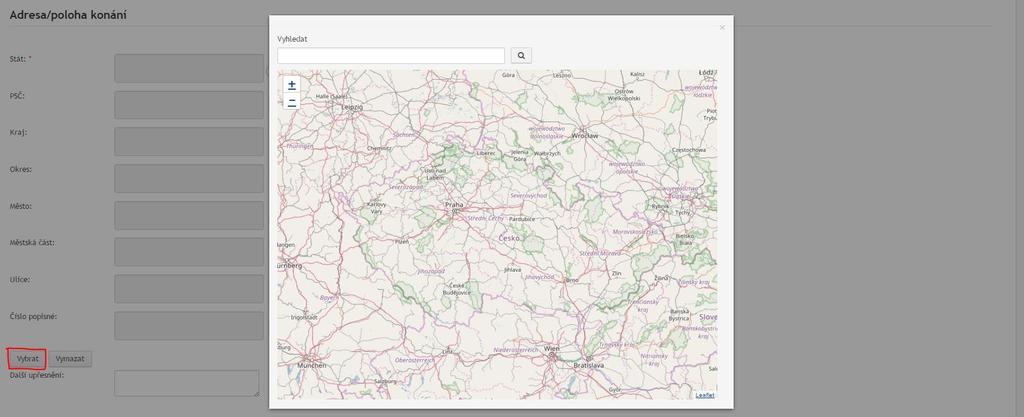Click the Vymazat button
The height and width of the screenshot is (417, 1024).
[70, 359]
